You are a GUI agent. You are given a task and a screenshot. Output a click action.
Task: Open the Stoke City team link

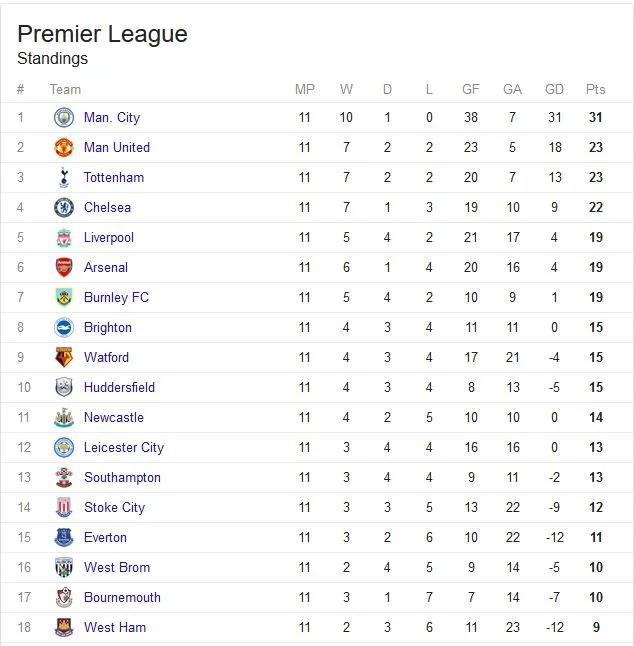(115, 508)
